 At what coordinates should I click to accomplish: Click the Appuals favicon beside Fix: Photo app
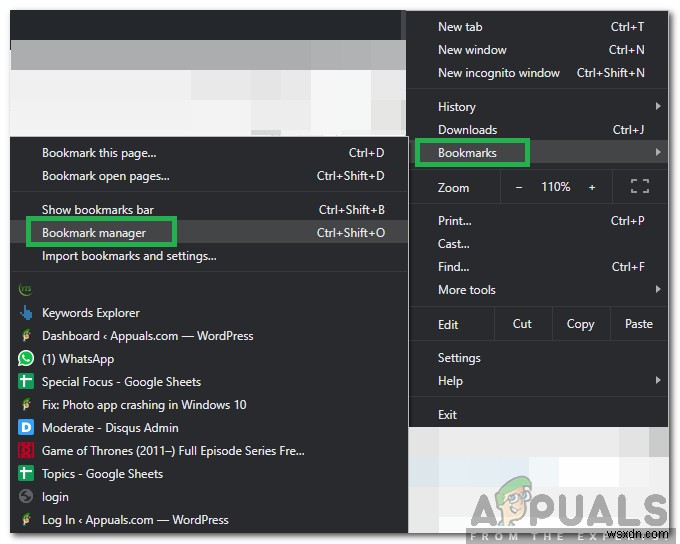pyautogui.click(x=26, y=404)
